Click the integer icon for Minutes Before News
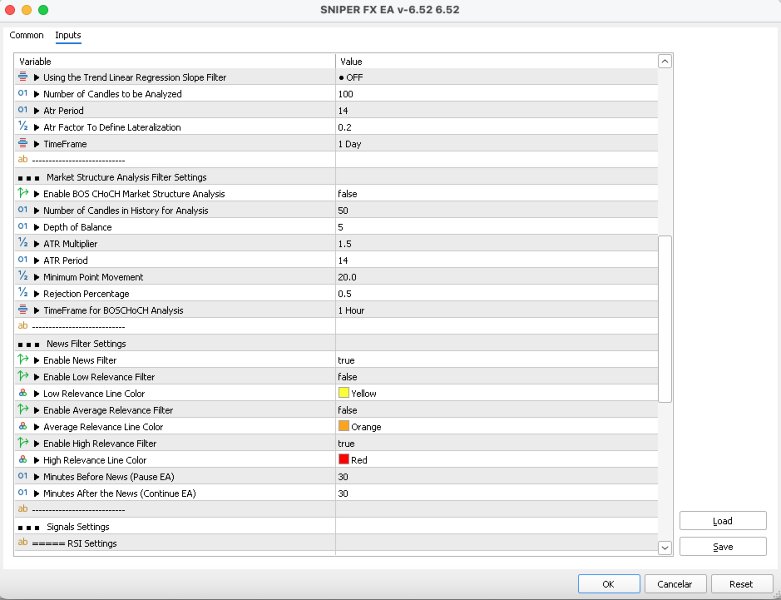Viewport: 781px width, 600px height. click(x=23, y=476)
